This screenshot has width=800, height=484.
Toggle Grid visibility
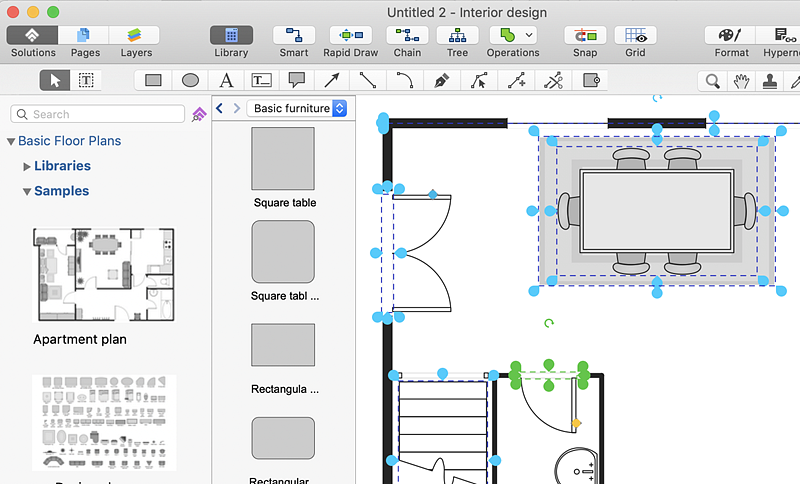635,36
